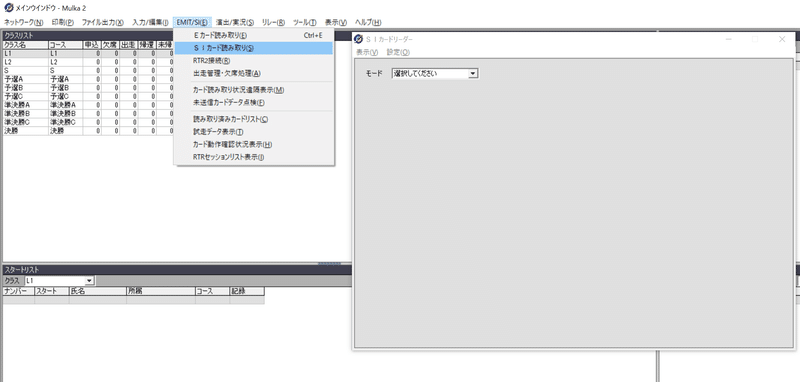Viewport: 800px width, 382px height.
Task: Click the Mulka 2 main window title icon
Action: pos(8,8)
